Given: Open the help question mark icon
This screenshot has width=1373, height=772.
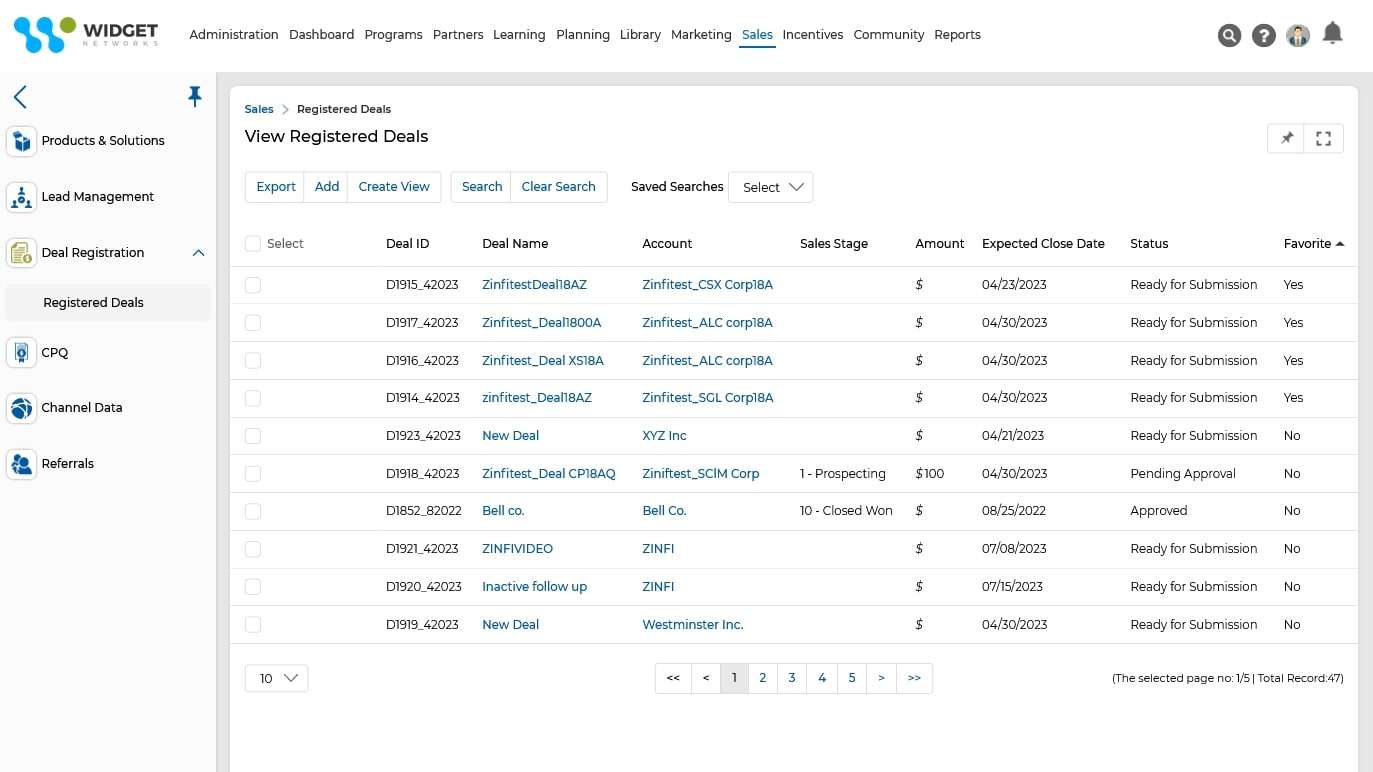Looking at the screenshot, I should click(x=1264, y=36).
